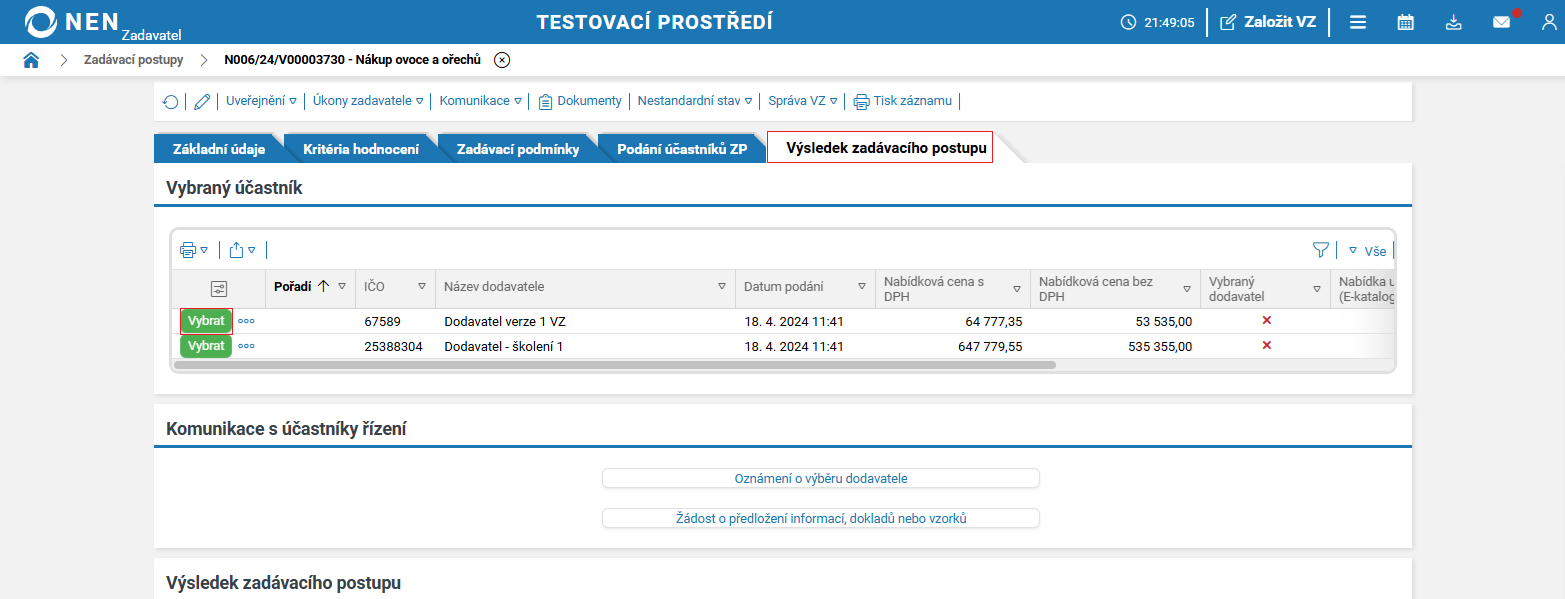The height and width of the screenshot is (599, 1565).
Task: Click the Zadávací postupy breadcrumb
Action: coord(134,60)
